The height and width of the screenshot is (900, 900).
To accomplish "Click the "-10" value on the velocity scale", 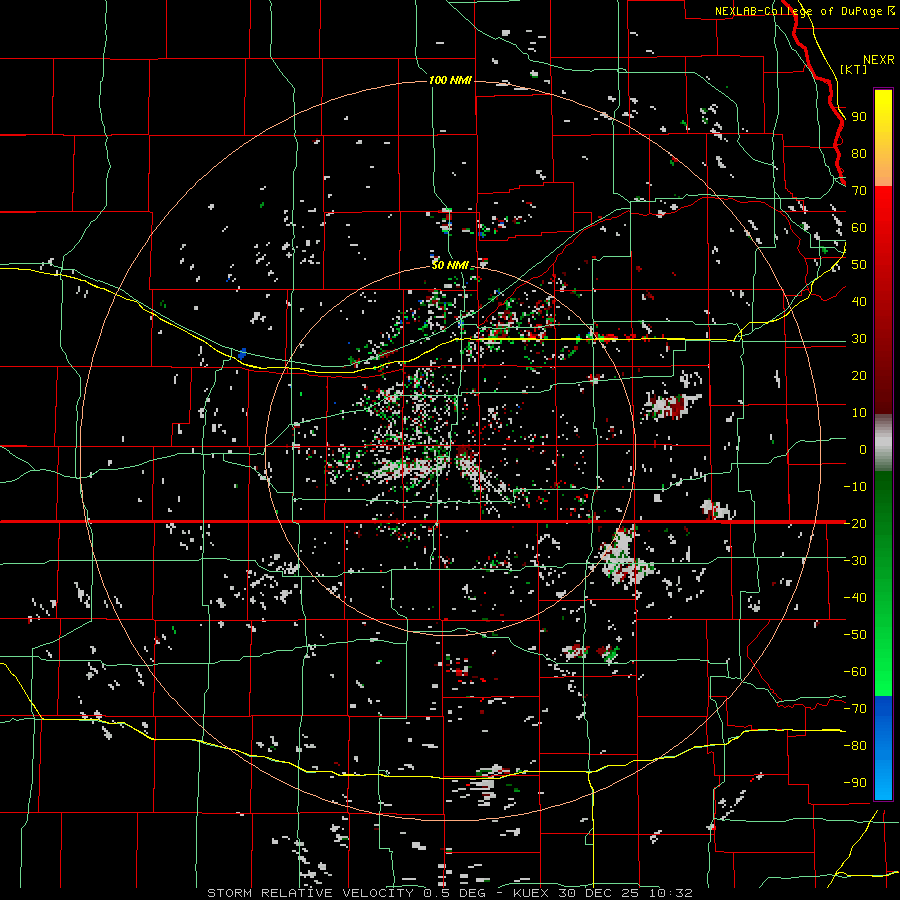I will click(x=855, y=487).
